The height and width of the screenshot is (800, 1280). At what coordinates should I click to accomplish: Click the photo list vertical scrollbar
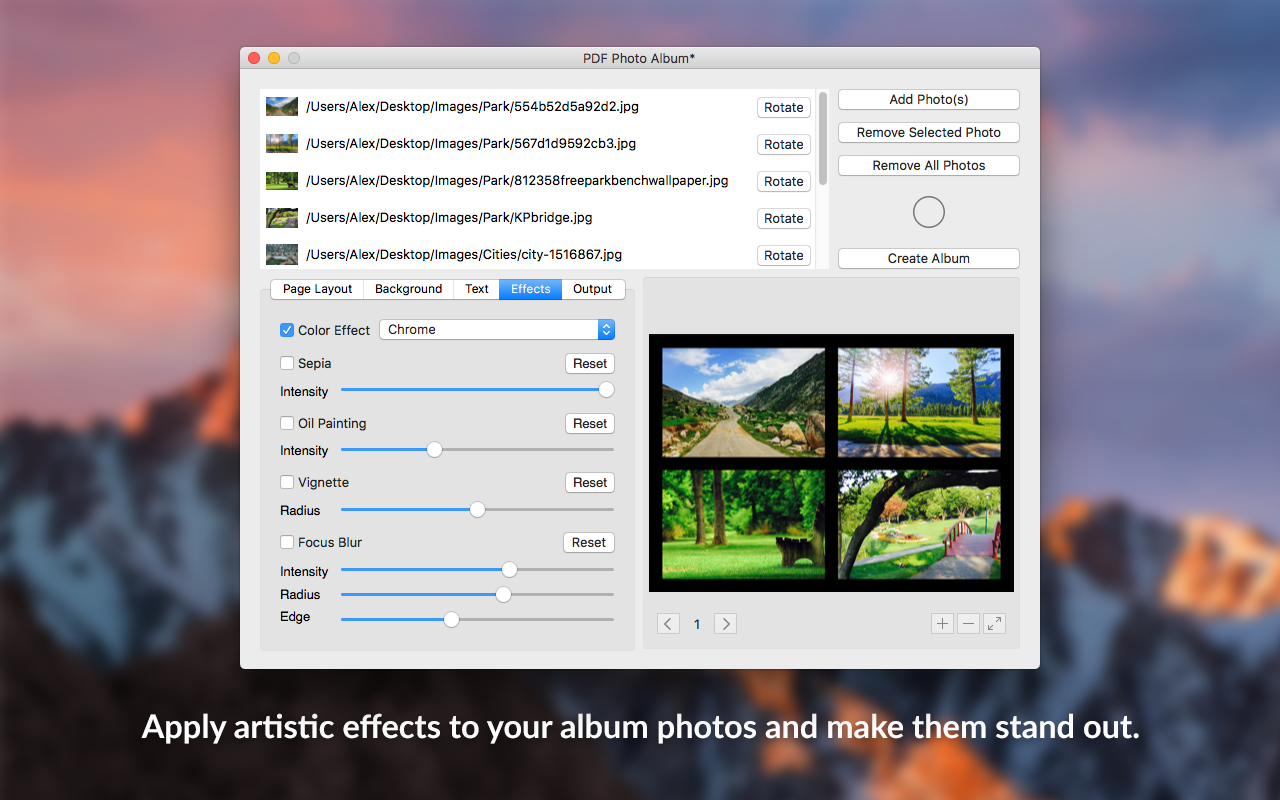[823, 138]
